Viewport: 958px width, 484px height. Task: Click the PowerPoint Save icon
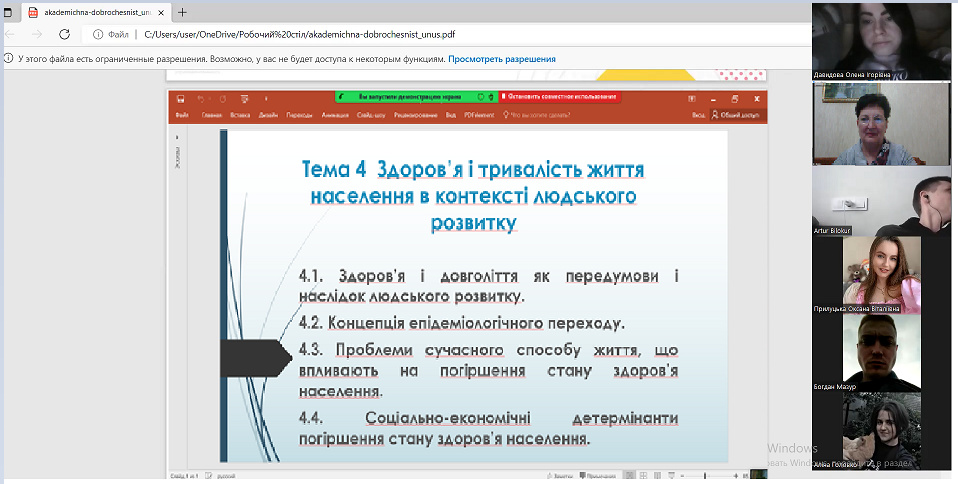(x=180, y=98)
